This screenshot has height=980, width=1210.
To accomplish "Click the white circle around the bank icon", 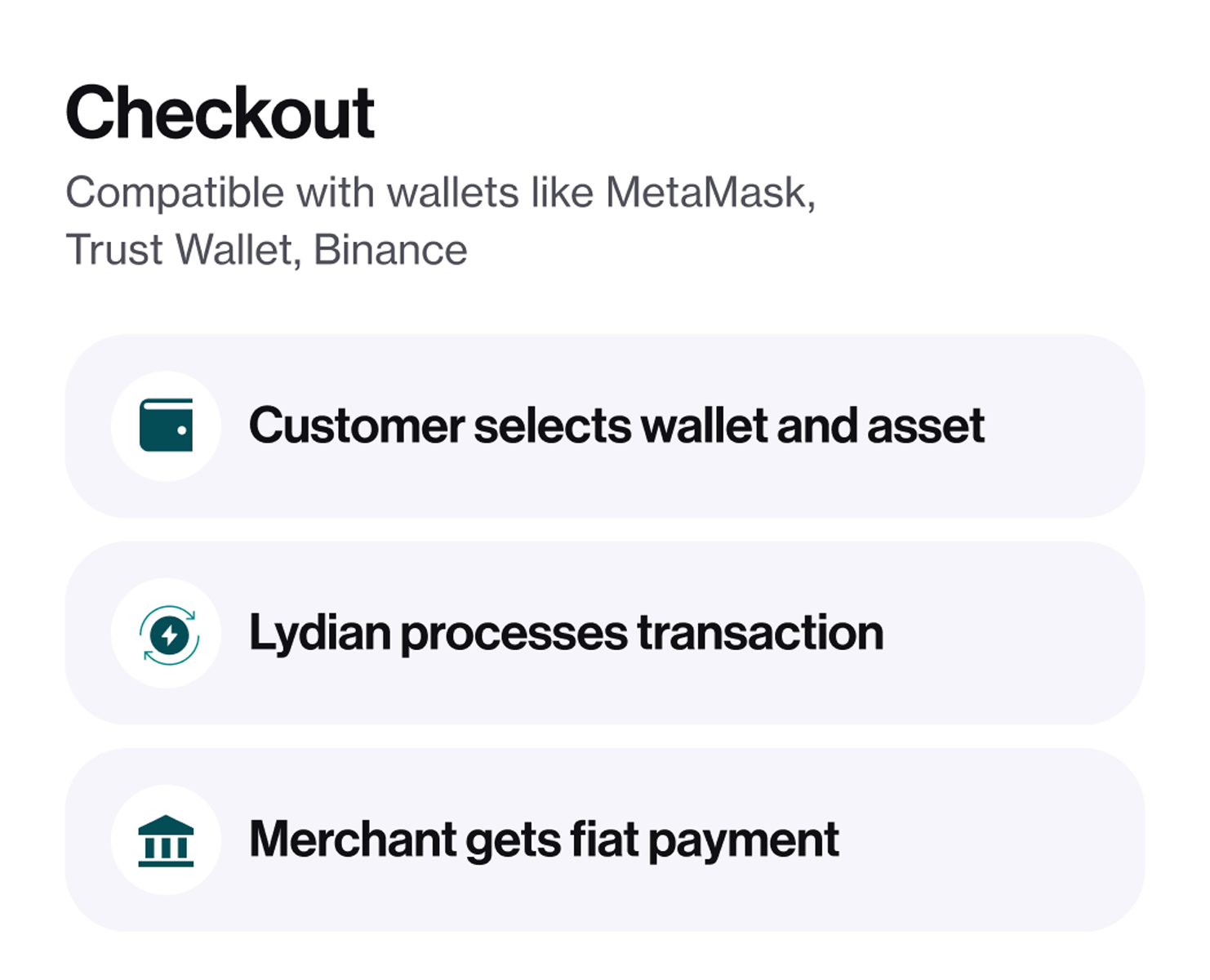I will click(x=166, y=840).
